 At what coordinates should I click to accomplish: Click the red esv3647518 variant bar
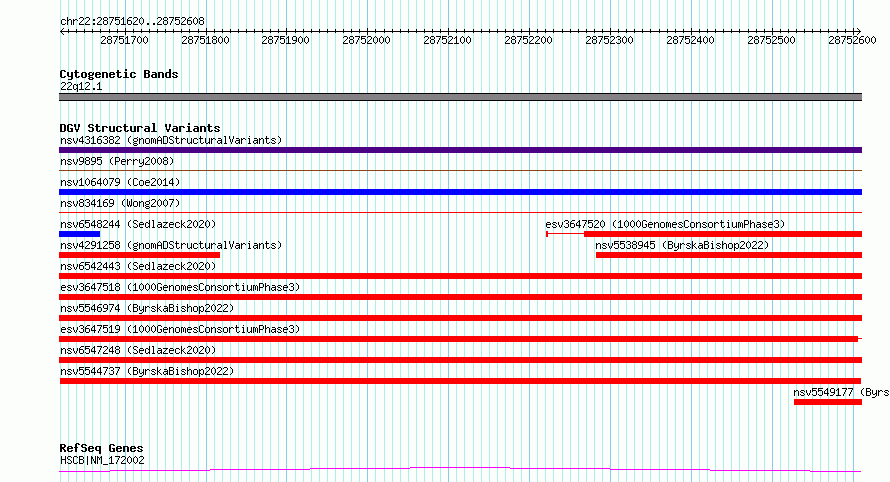(460, 297)
